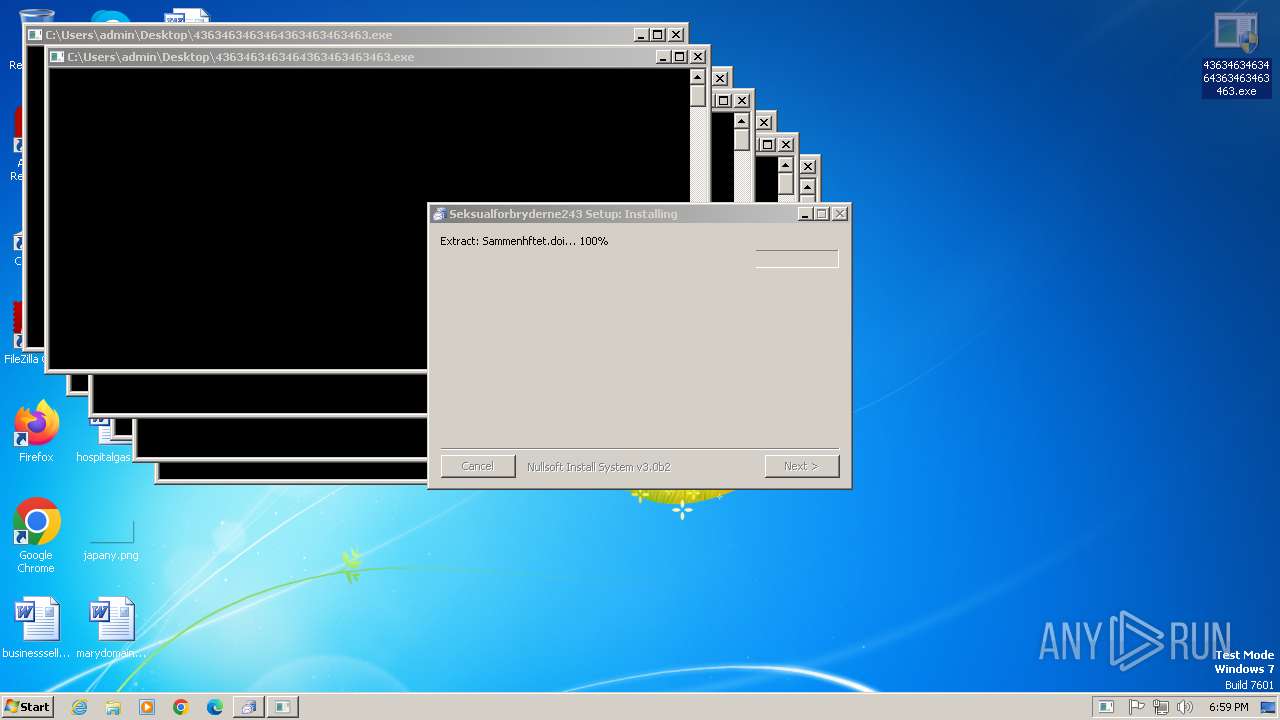
Task: Open Windows Media Player taskbar icon
Action: [147, 707]
